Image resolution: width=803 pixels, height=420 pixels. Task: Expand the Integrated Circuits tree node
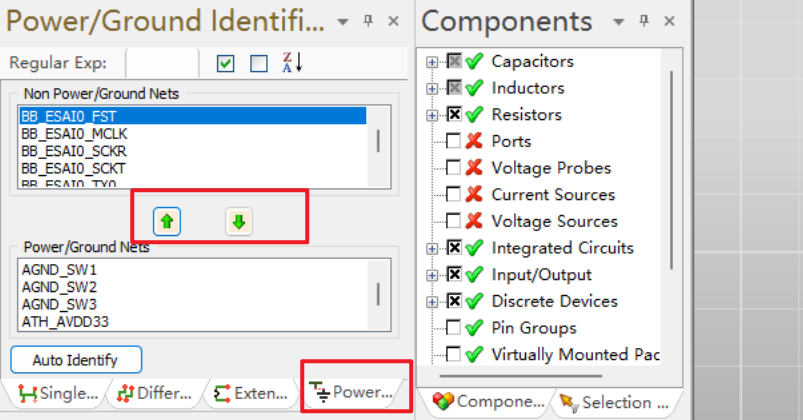(x=432, y=248)
